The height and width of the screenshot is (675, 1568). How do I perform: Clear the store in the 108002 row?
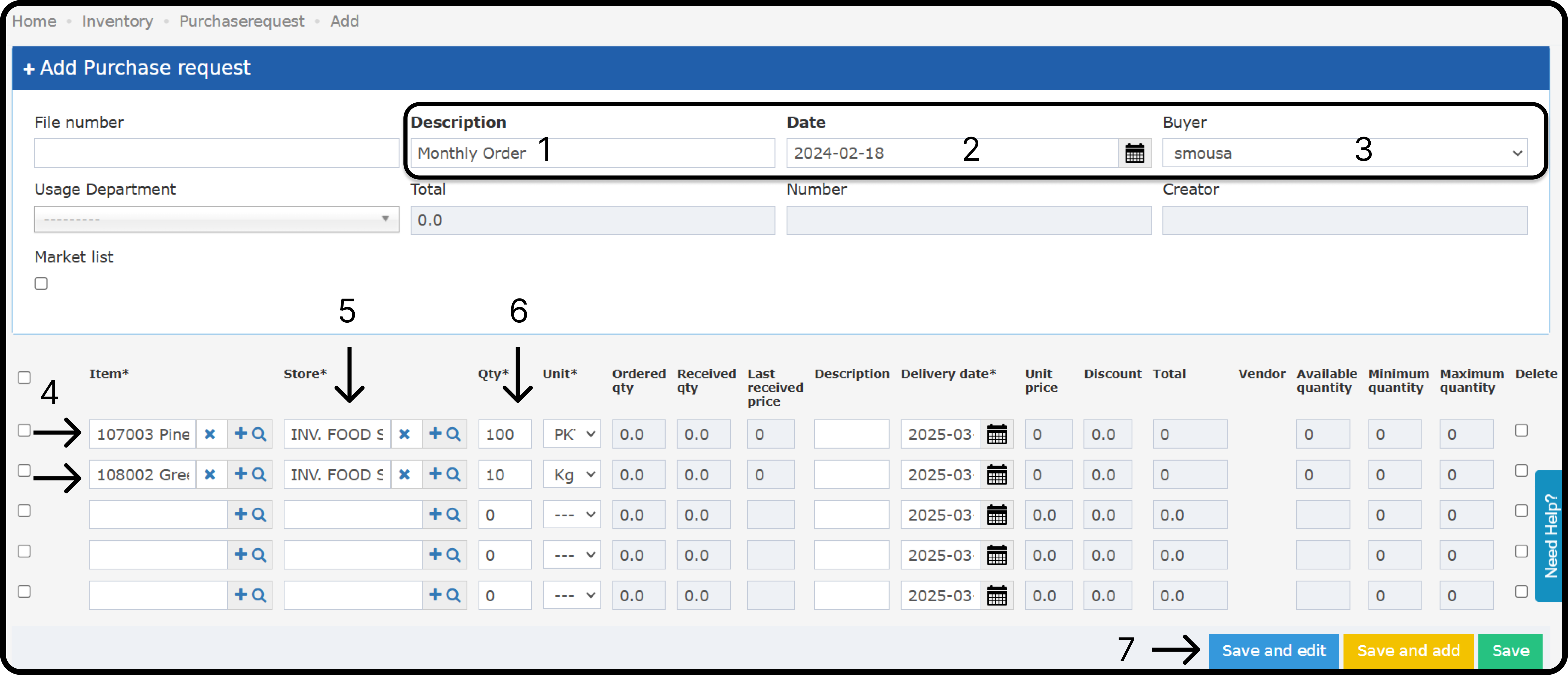click(x=404, y=474)
